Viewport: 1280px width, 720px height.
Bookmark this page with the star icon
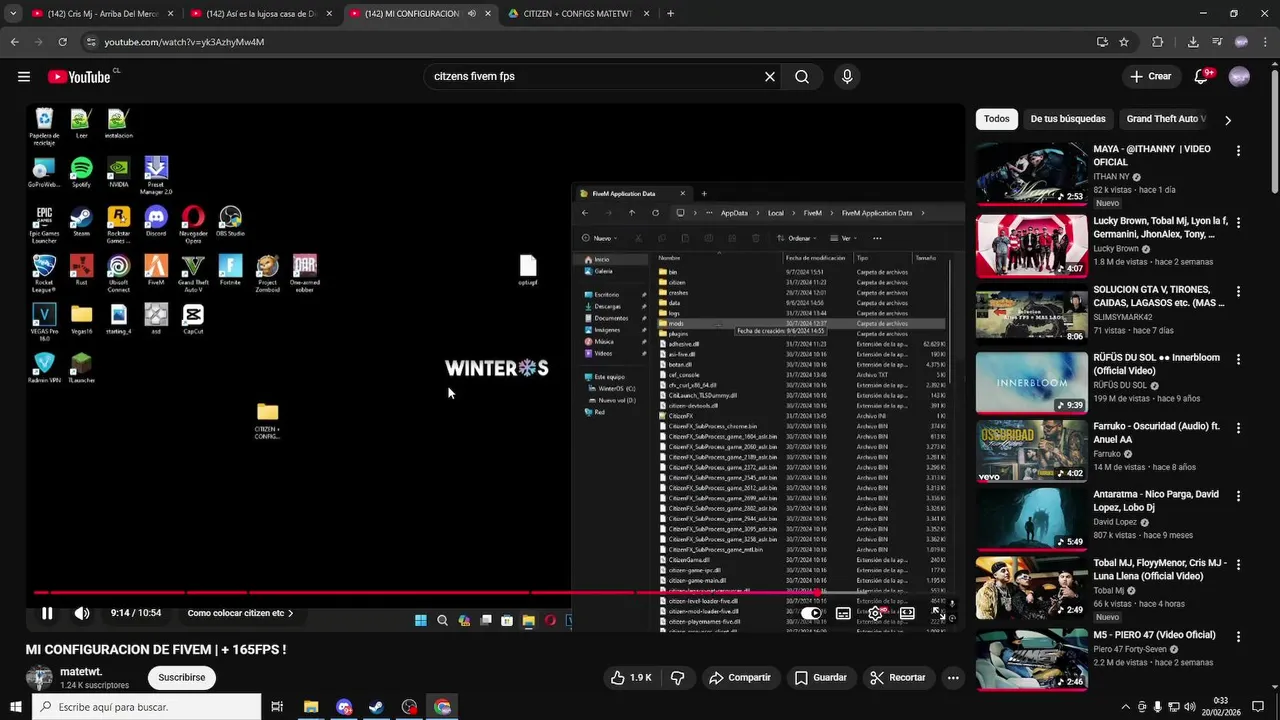pyautogui.click(x=1124, y=42)
